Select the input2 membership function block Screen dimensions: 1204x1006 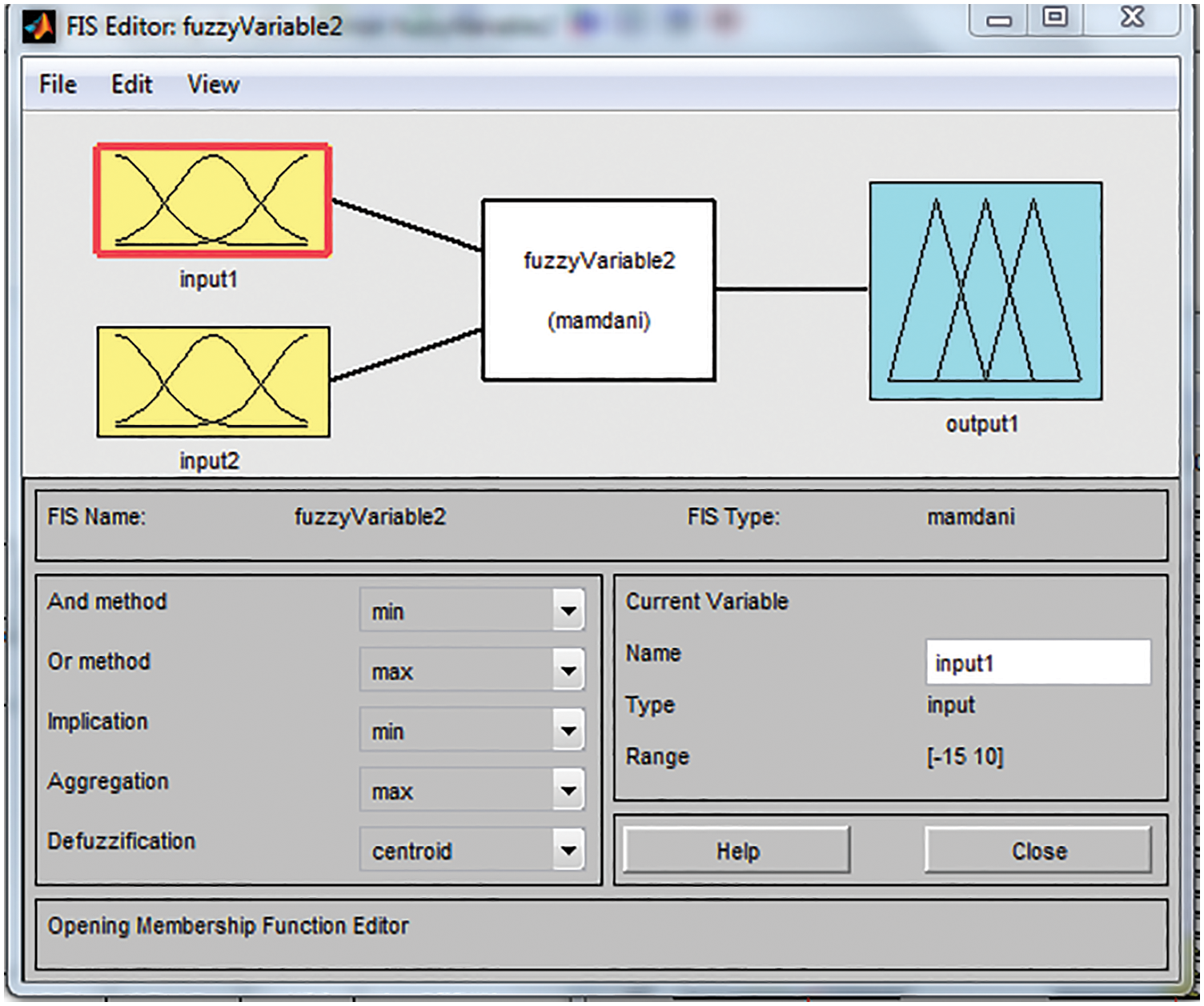(213, 382)
